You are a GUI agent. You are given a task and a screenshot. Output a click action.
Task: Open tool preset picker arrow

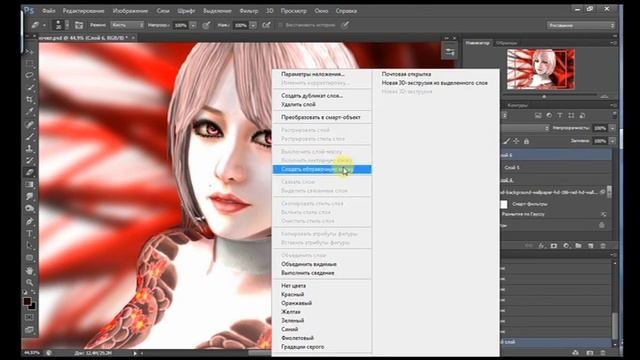pos(44,25)
